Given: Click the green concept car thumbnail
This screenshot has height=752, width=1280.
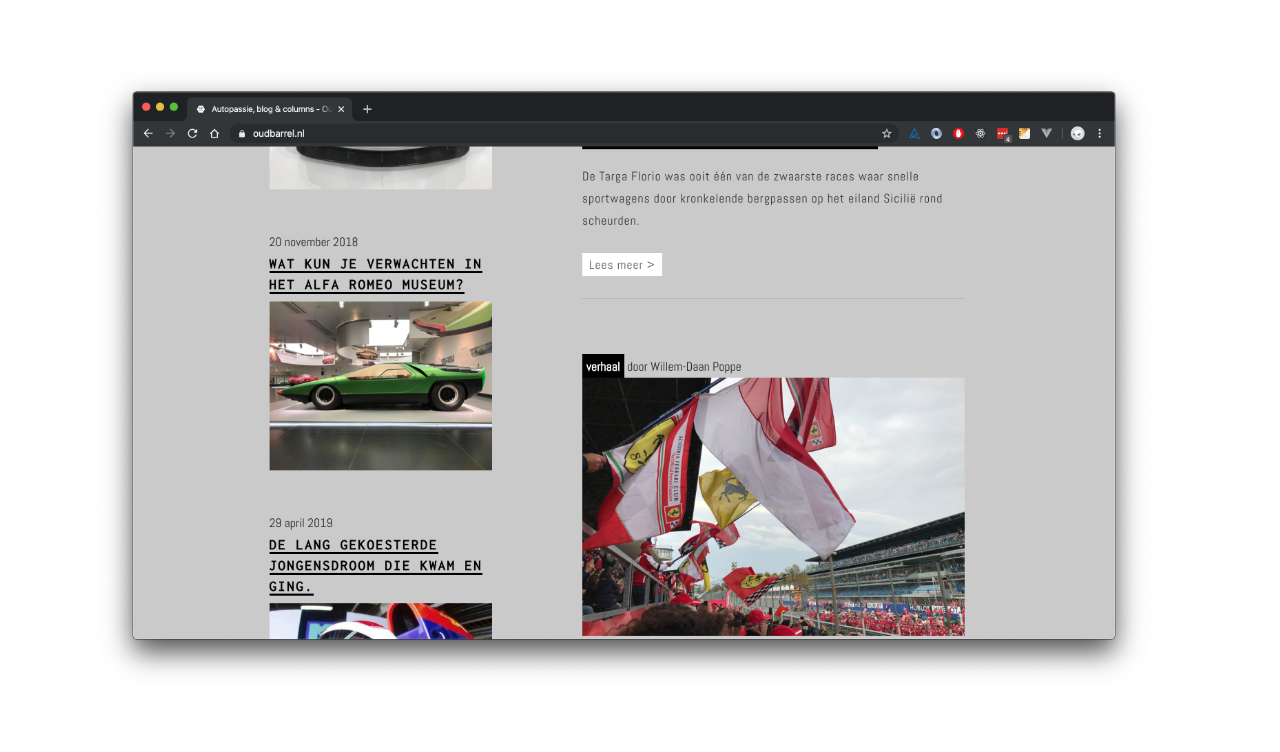Looking at the screenshot, I should tap(380, 386).
